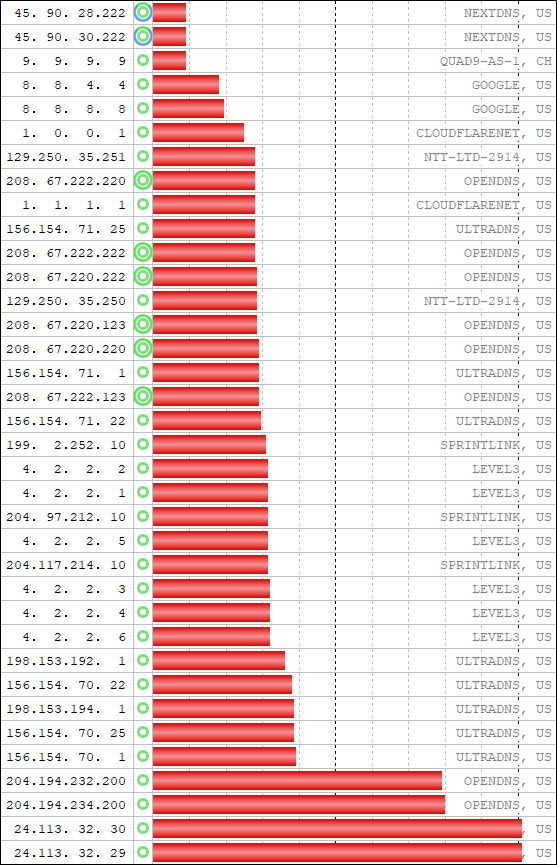The image size is (557, 865).
Task: Click the status icon beside 204.194.232.200
Action: [143, 780]
